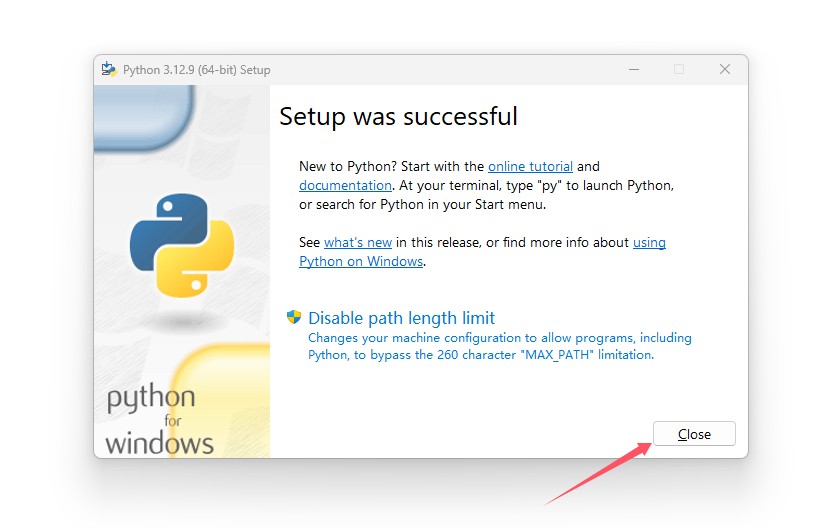The width and height of the screenshot is (837, 529).
Task: Click the greyed-out maximize window button
Action: (678, 69)
